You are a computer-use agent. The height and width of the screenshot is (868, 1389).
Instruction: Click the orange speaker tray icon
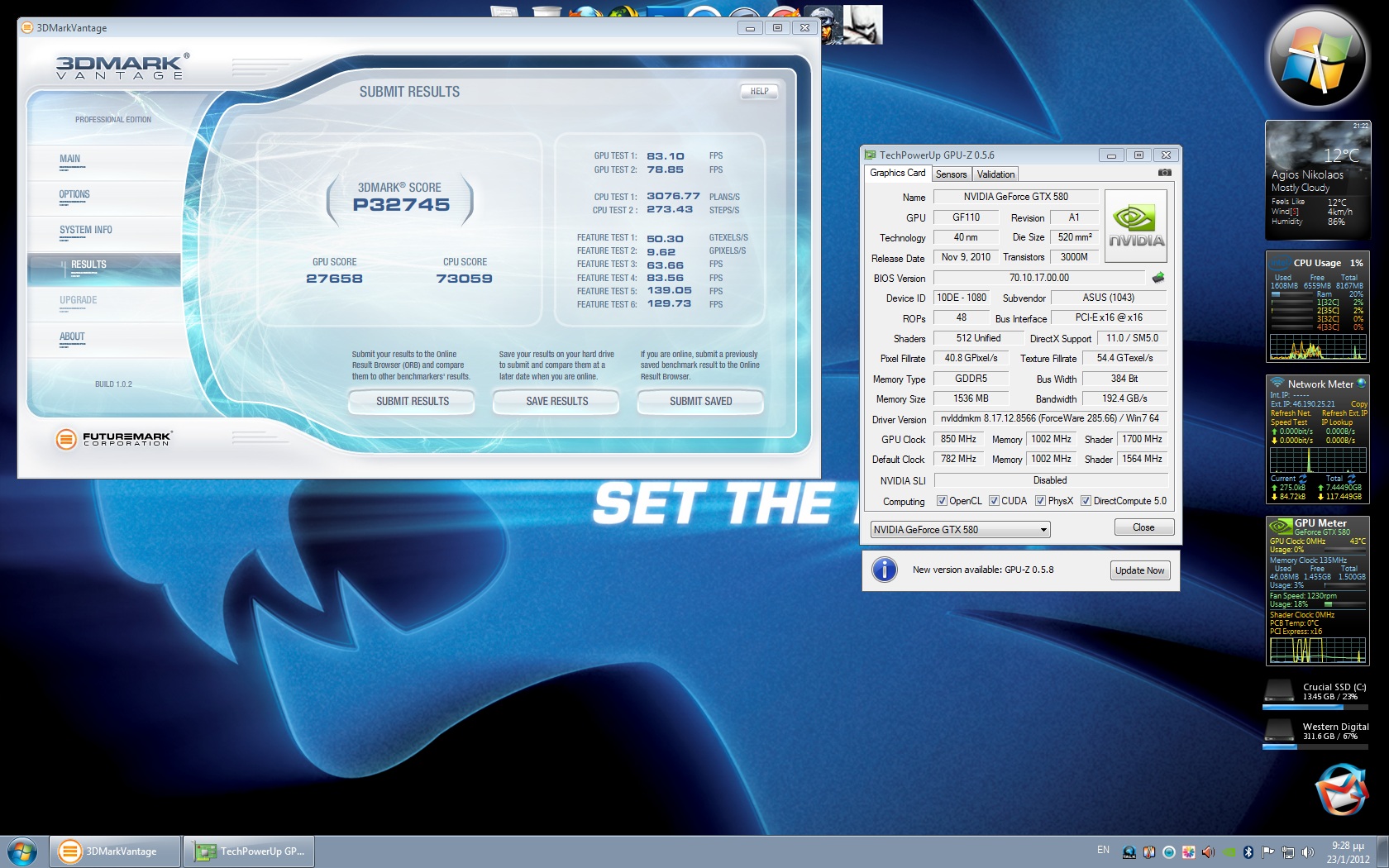(1208, 851)
